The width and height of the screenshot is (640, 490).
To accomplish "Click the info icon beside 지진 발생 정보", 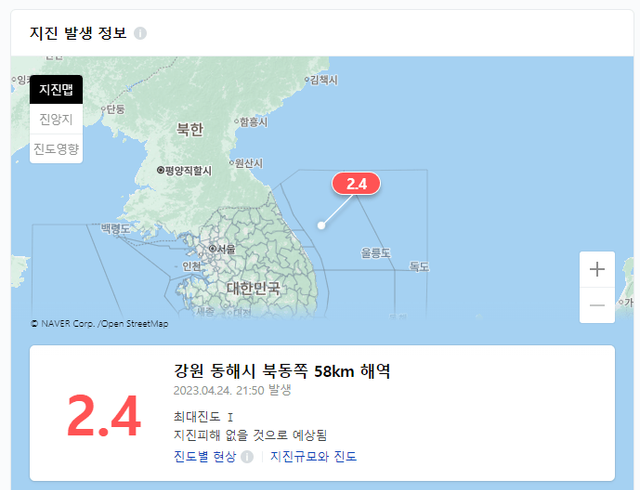I will [140, 33].
